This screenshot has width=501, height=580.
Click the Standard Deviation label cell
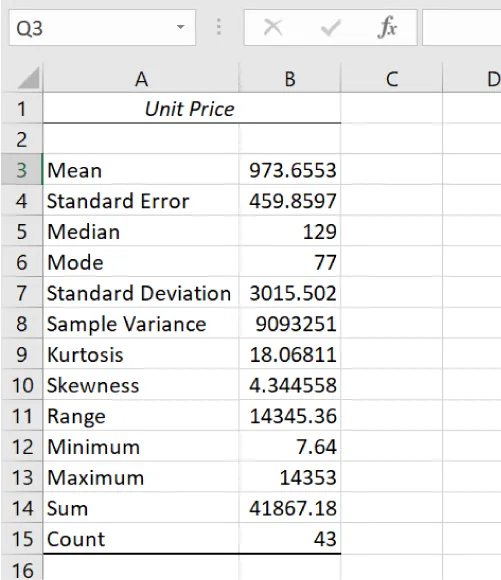141,292
